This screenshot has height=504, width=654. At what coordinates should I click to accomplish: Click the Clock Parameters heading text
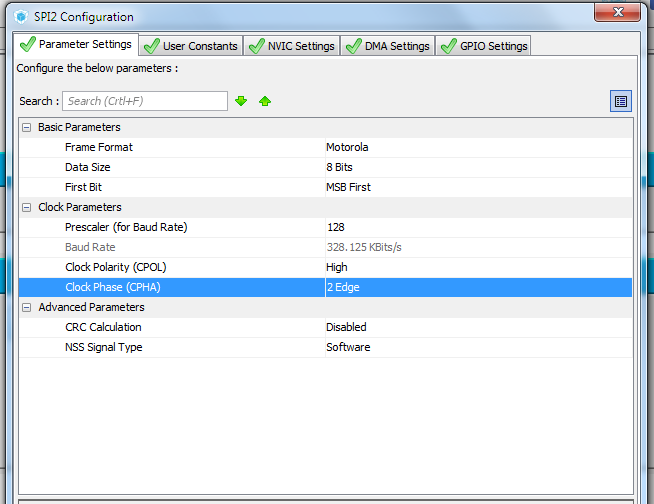click(80, 207)
